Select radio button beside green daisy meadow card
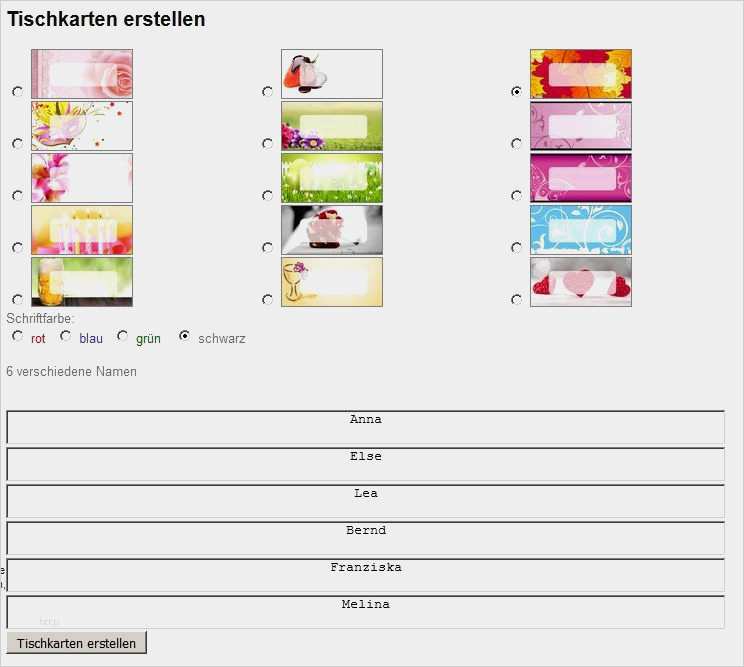The height and width of the screenshot is (667, 744). (x=267, y=196)
